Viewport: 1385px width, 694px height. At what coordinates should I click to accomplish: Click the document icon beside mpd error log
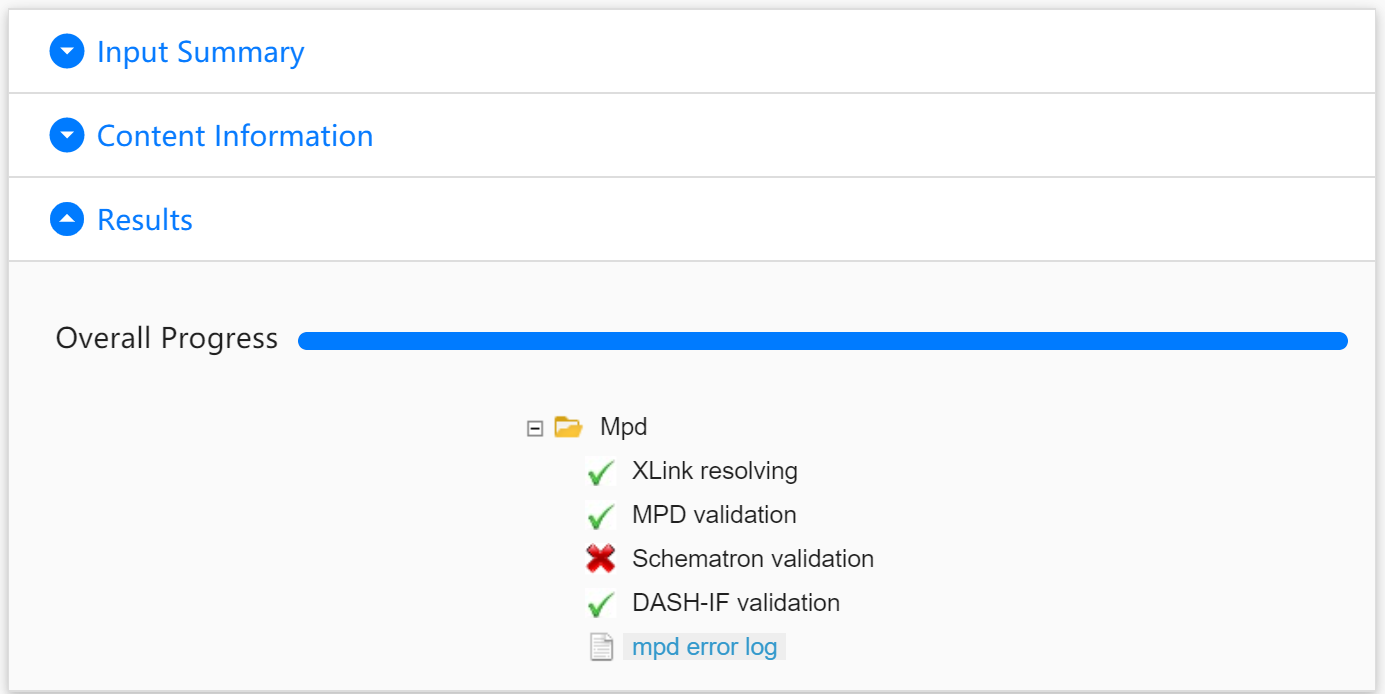[602, 646]
